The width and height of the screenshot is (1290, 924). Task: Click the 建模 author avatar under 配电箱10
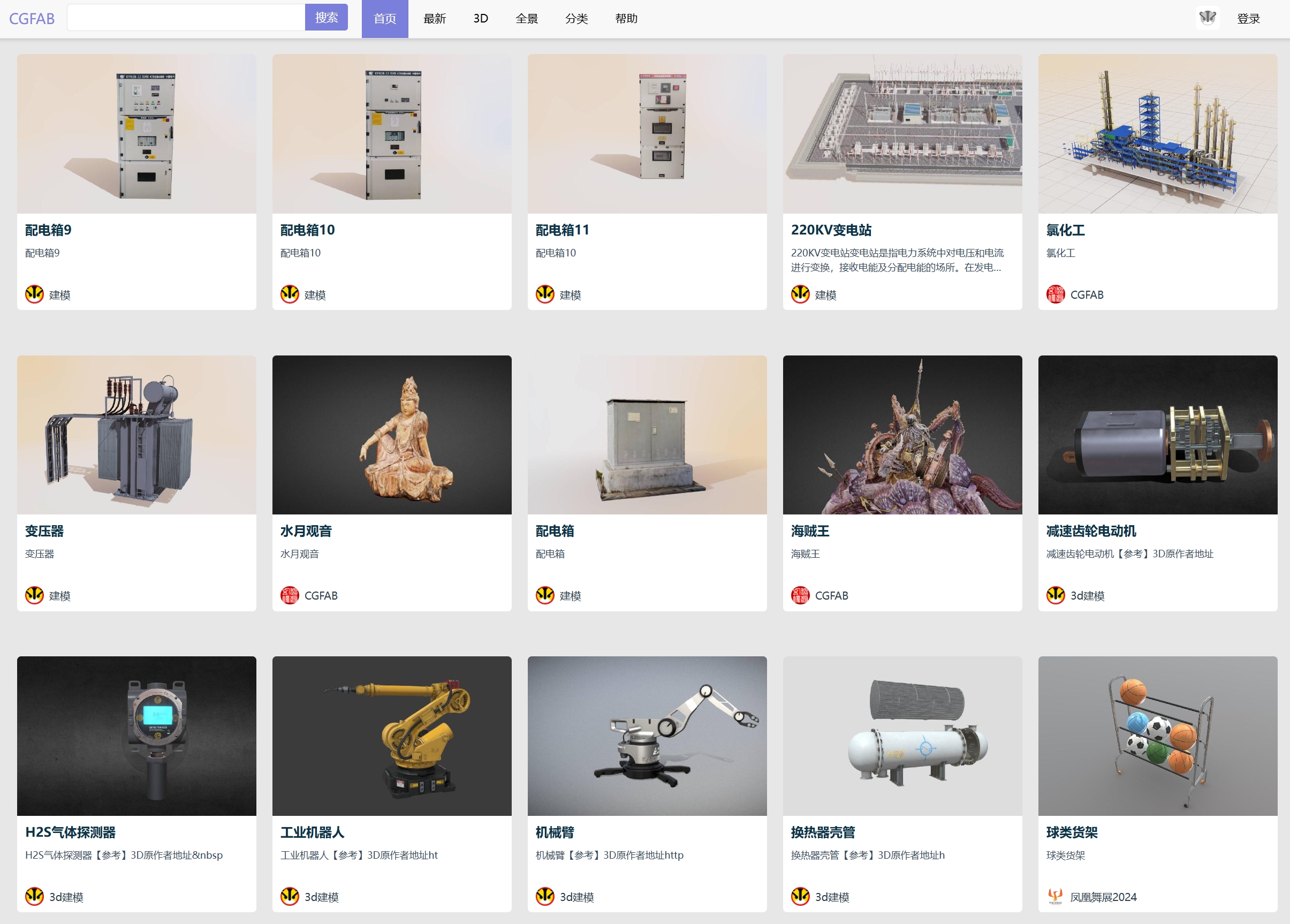[290, 294]
